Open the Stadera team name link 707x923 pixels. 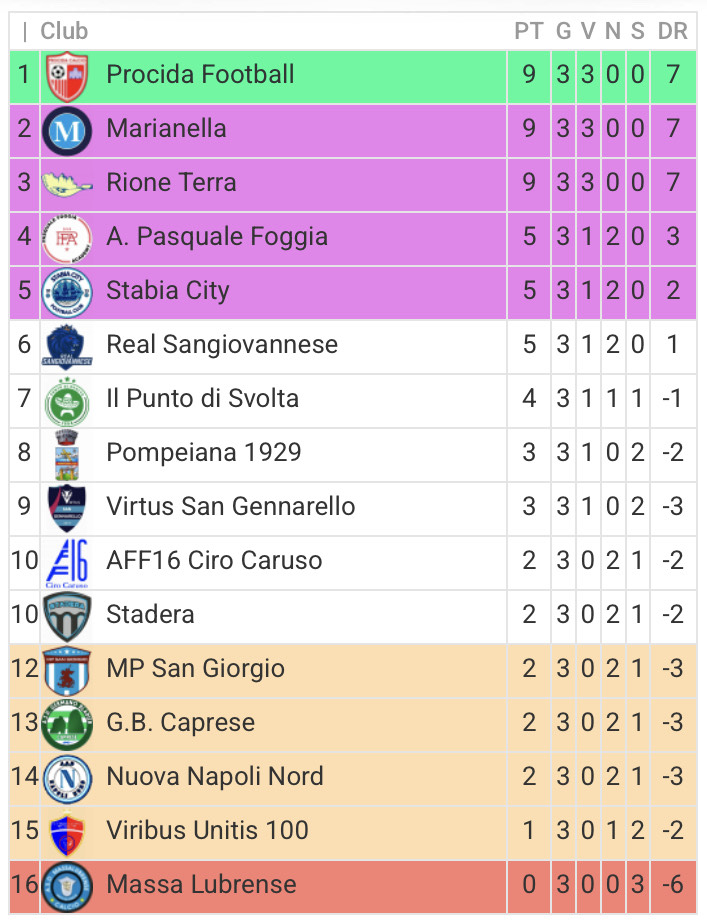click(x=150, y=614)
